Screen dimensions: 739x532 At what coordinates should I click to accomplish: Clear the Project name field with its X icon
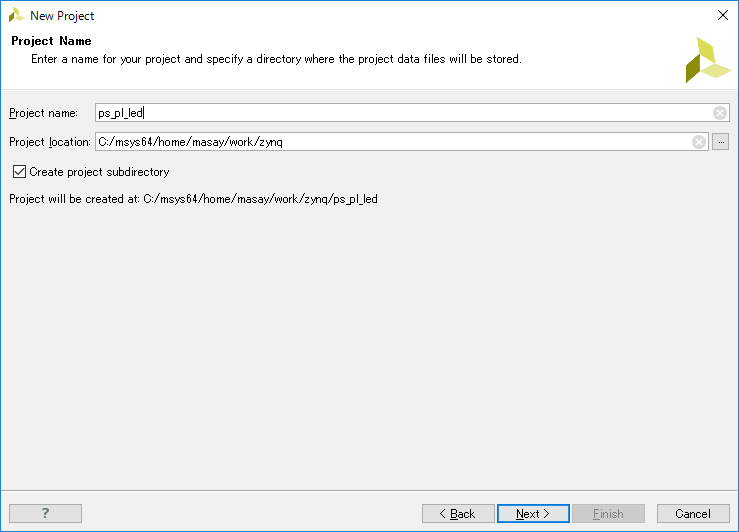pos(720,113)
